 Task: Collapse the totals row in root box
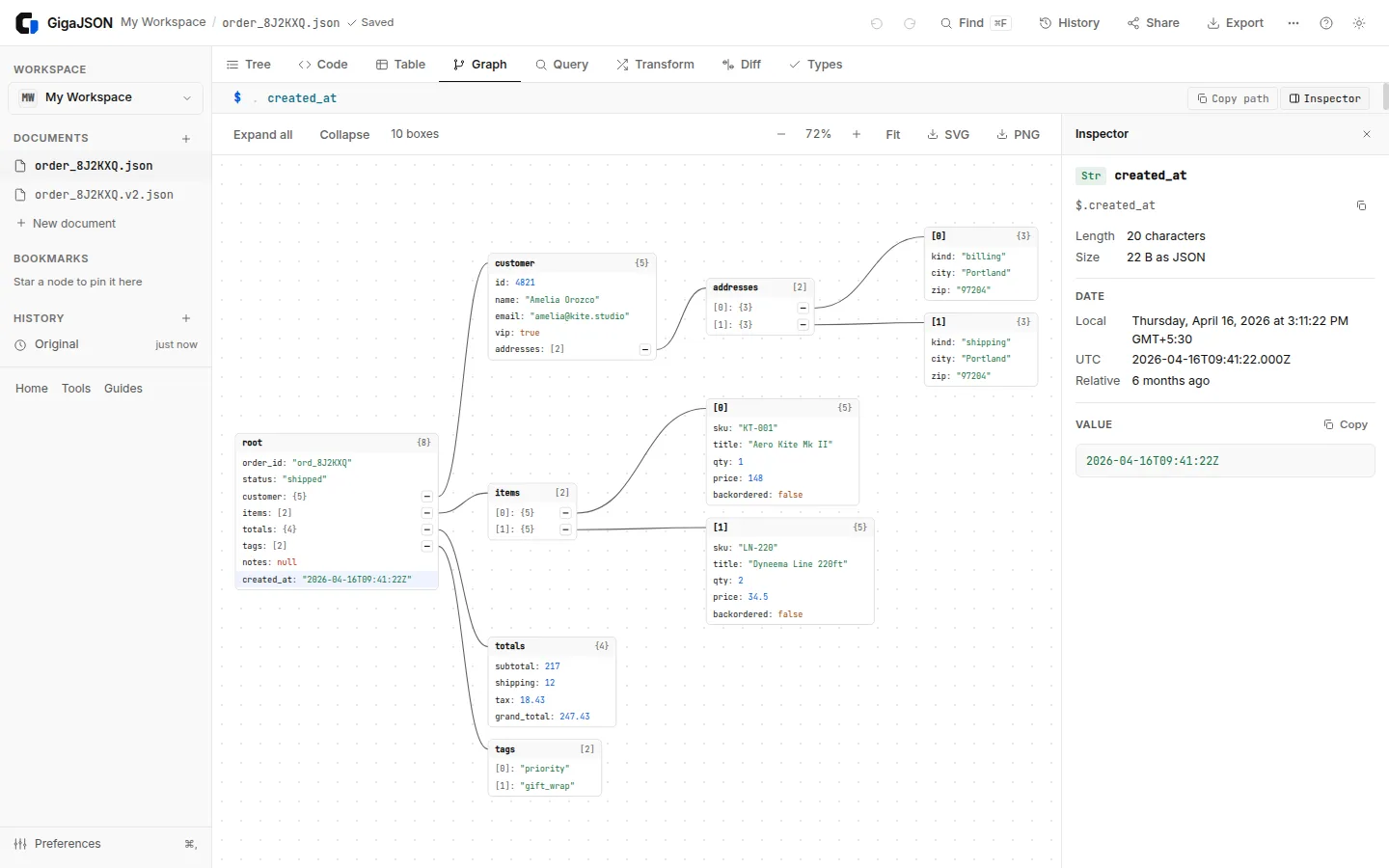426,529
